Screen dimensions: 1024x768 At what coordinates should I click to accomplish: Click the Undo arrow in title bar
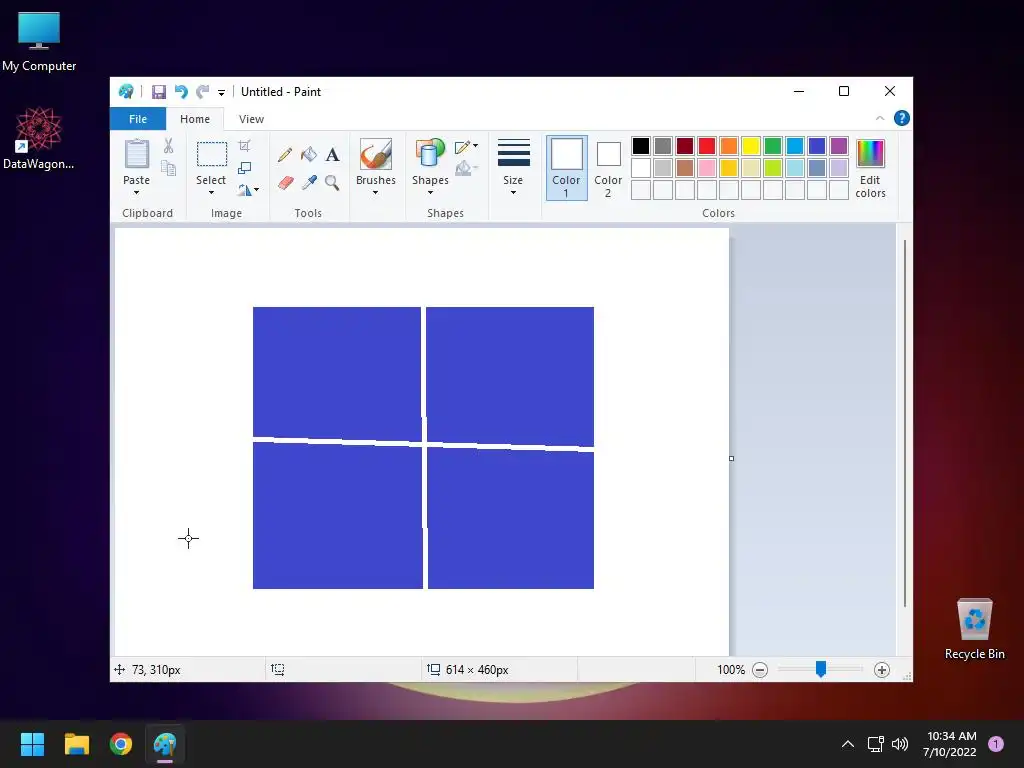tap(181, 92)
